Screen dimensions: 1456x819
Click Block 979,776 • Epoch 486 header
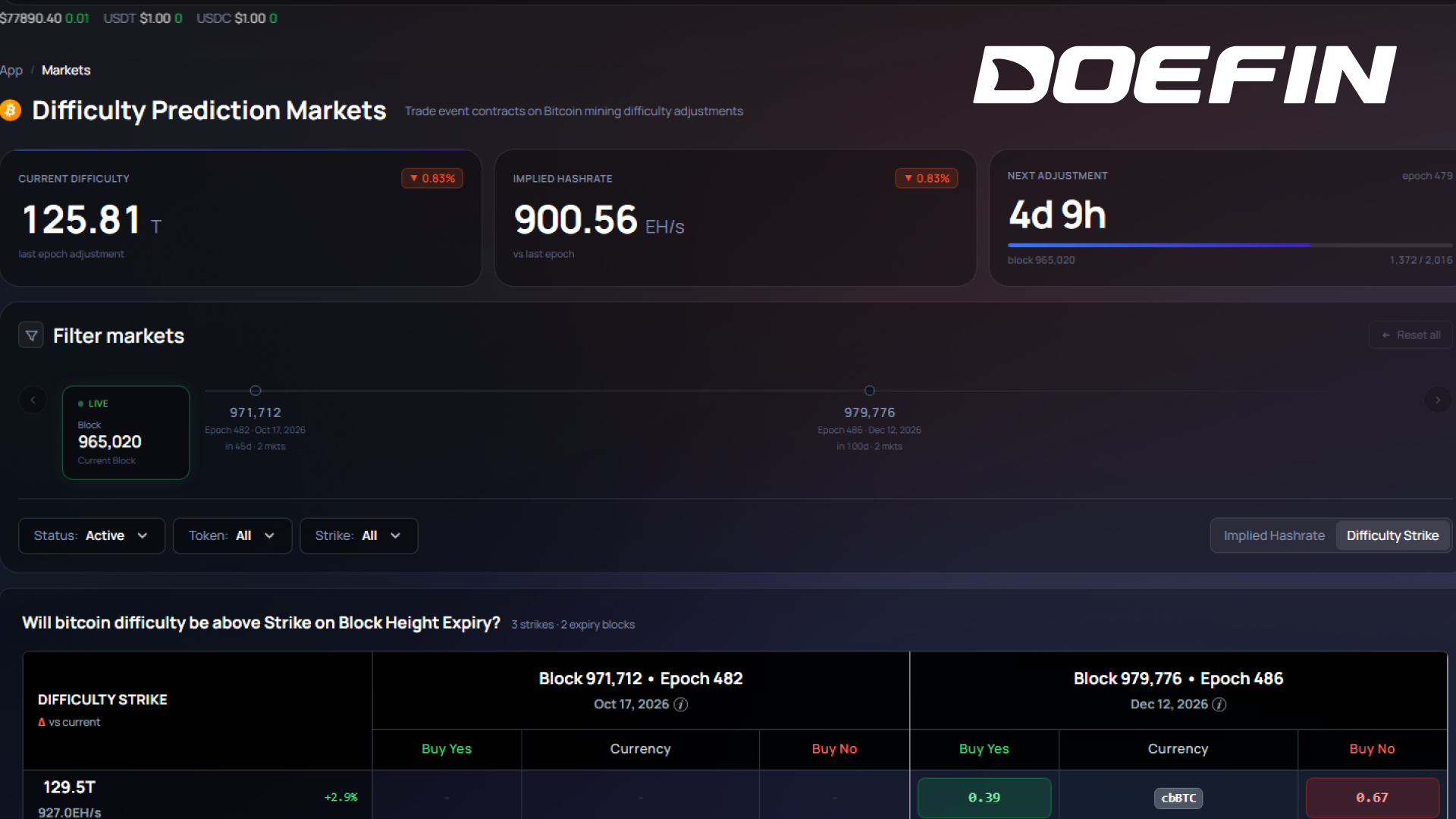[1178, 679]
